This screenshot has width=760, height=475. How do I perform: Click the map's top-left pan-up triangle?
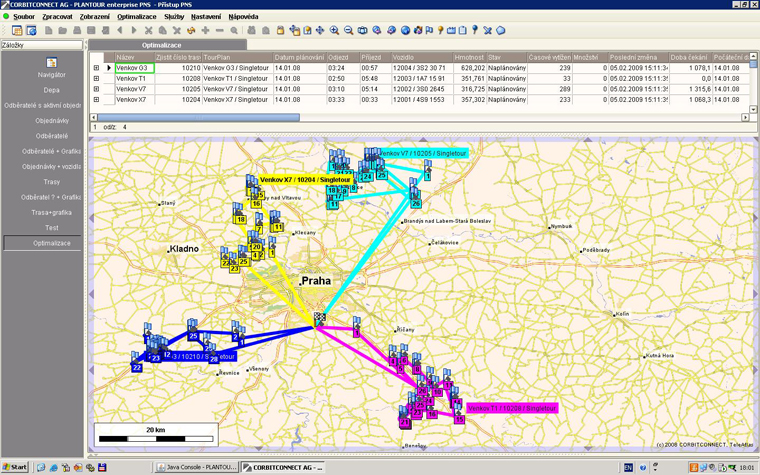pos(258,140)
